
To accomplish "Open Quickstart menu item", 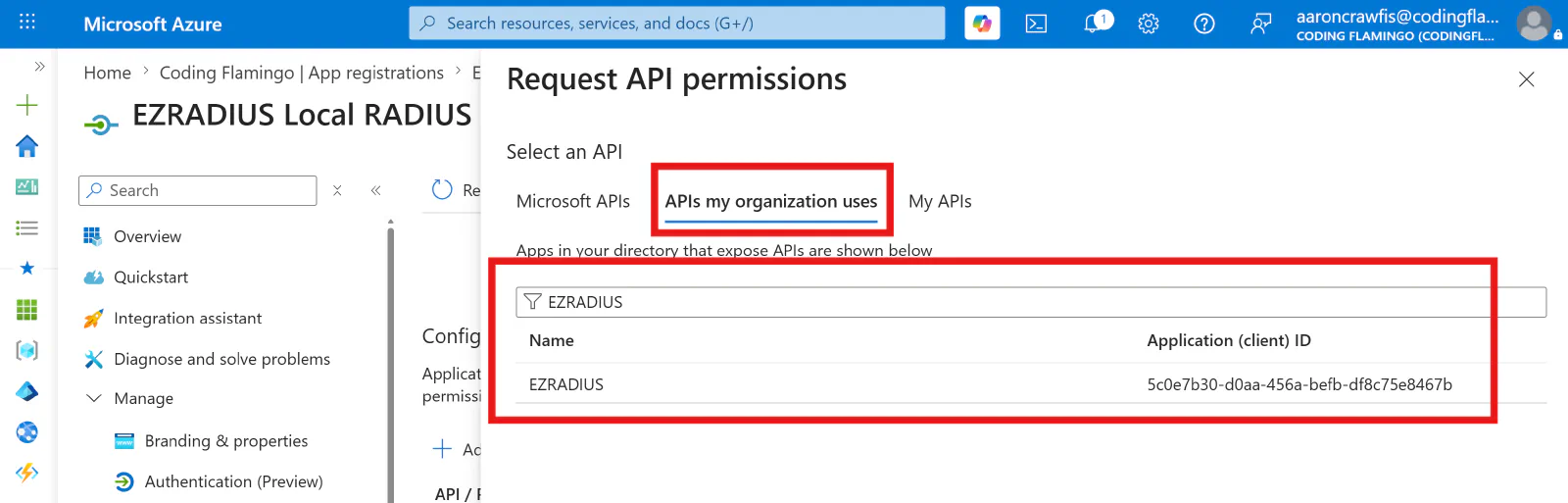I will pos(151,277).
